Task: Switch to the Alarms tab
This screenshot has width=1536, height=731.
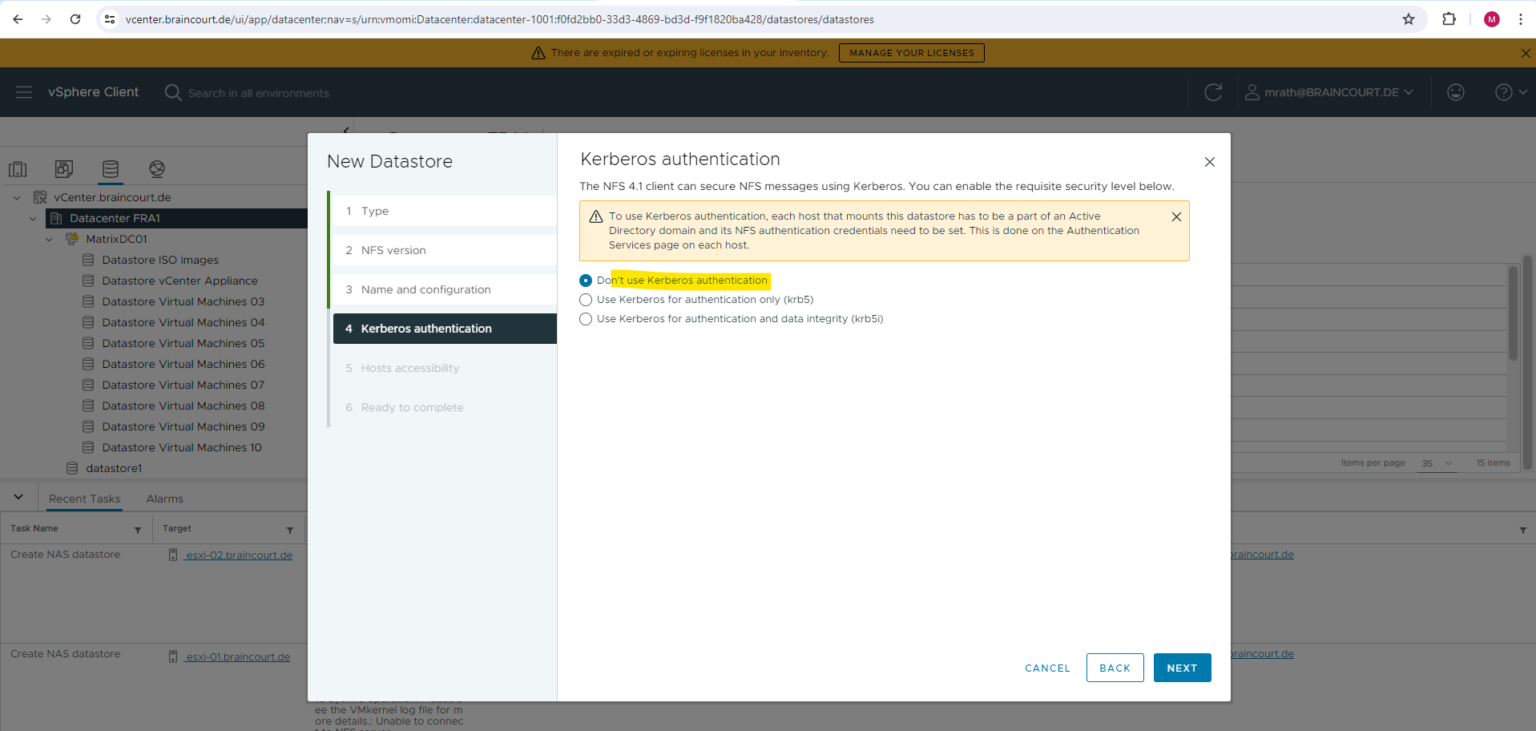Action: coord(165,499)
